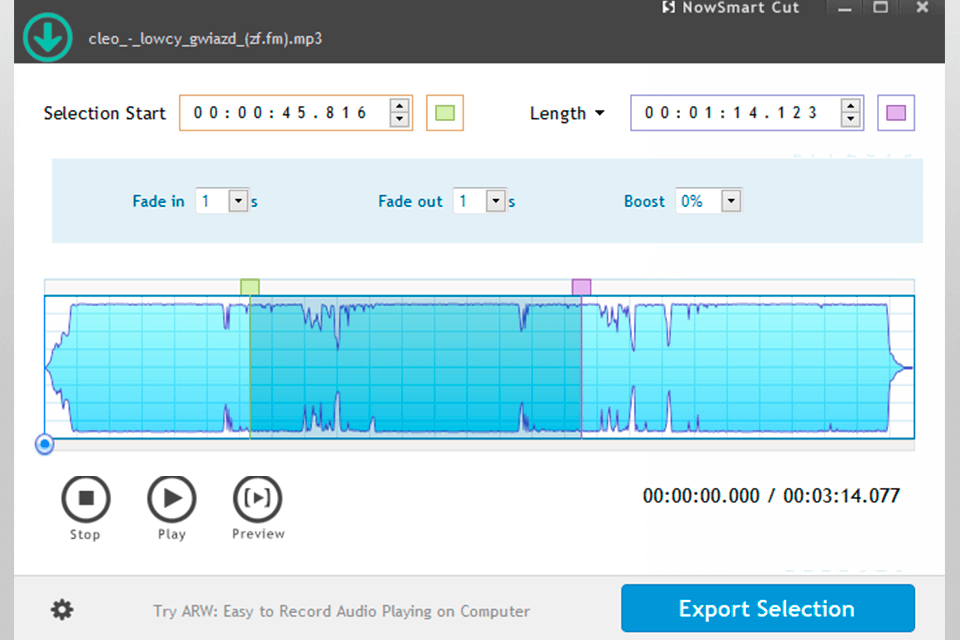Select the purple end marker on the waveform
The image size is (960, 640).
click(581, 287)
